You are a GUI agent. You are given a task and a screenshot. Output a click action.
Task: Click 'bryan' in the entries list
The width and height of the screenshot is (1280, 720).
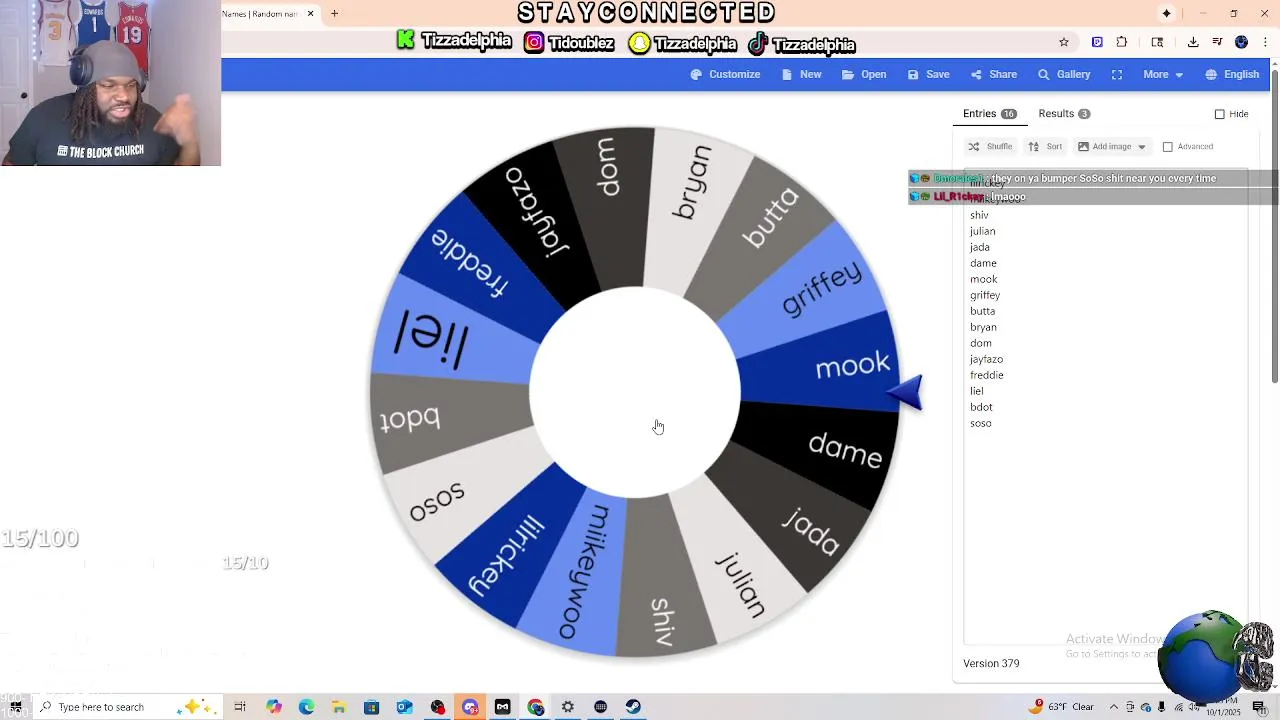[x=983, y=327]
